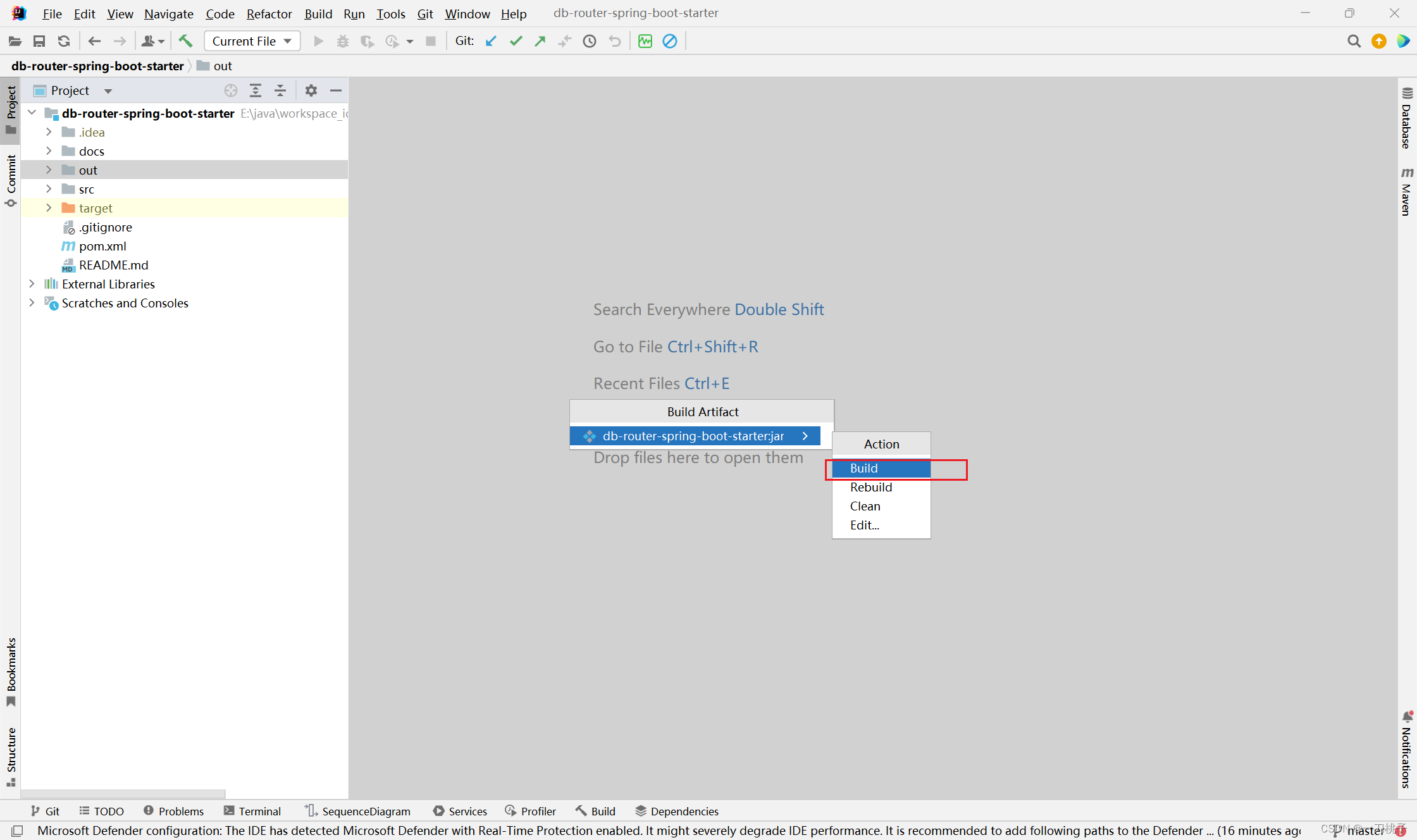Click the Project panel settings gear
The height and width of the screenshot is (840, 1417).
pyautogui.click(x=311, y=90)
